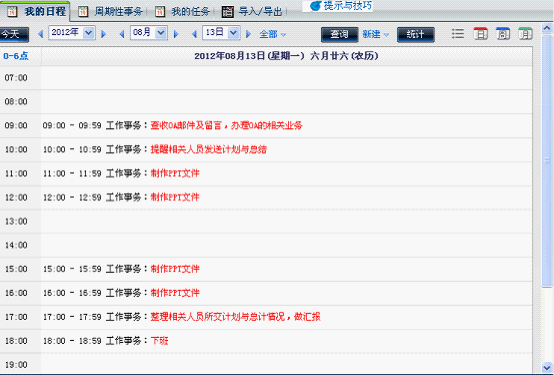
Task: Go to previous year arrow
Action: [41, 34]
